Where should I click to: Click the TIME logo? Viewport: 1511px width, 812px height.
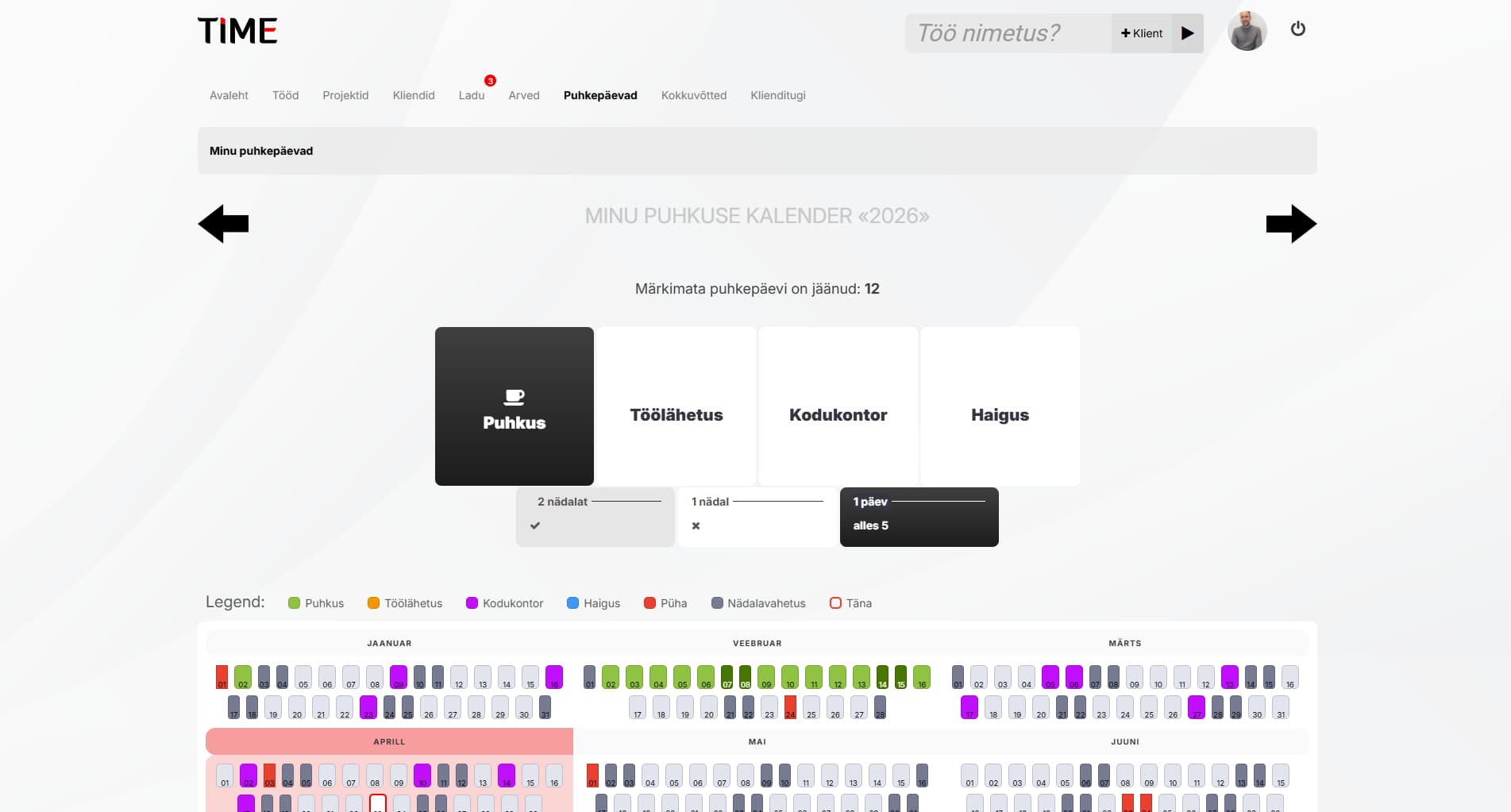coord(237,31)
